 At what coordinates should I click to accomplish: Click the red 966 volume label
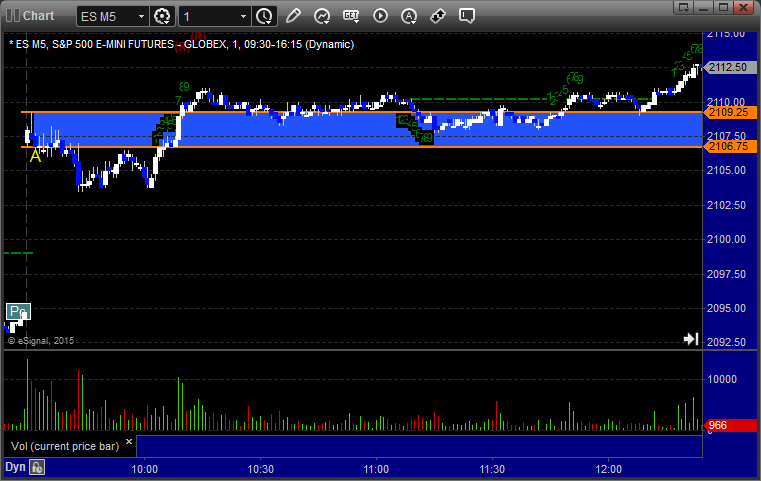pyautogui.click(x=730, y=426)
